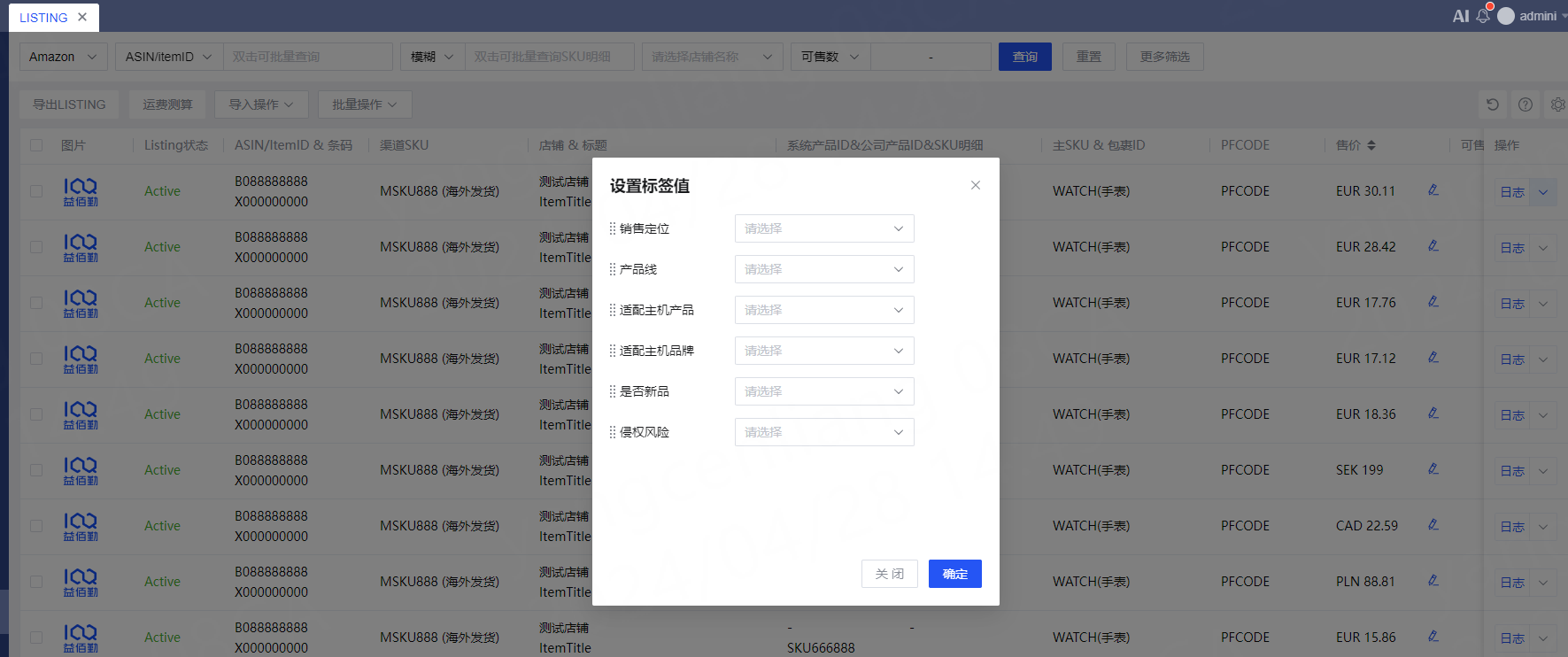This screenshot has width=1568, height=657.
Task: Check the row priced EUR 18.36
Action: tap(36, 414)
